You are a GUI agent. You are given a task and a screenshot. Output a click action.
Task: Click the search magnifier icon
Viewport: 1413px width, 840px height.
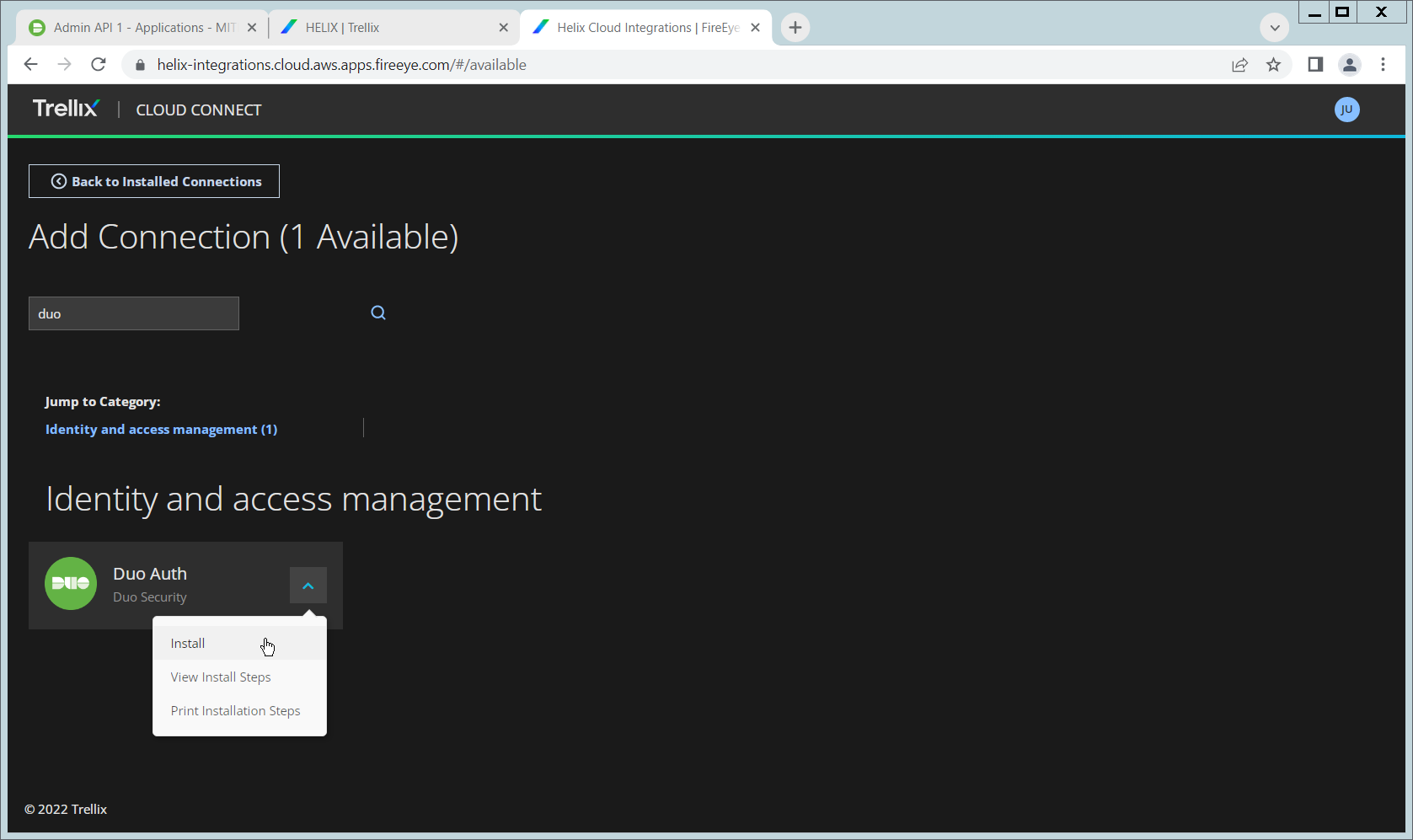pyautogui.click(x=378, y=313)
